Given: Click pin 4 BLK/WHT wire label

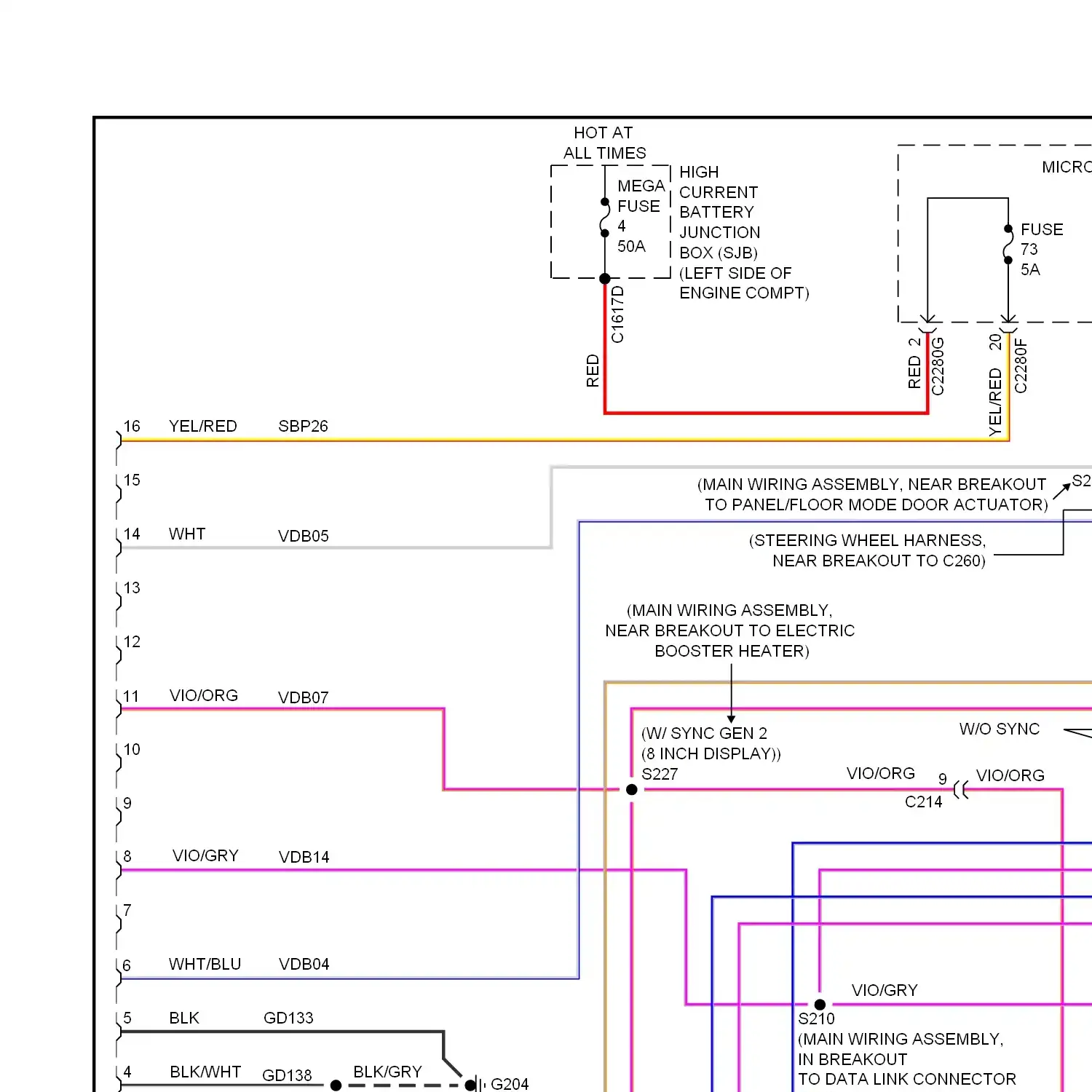Looking at the screenshot, I should point(205,1072).
